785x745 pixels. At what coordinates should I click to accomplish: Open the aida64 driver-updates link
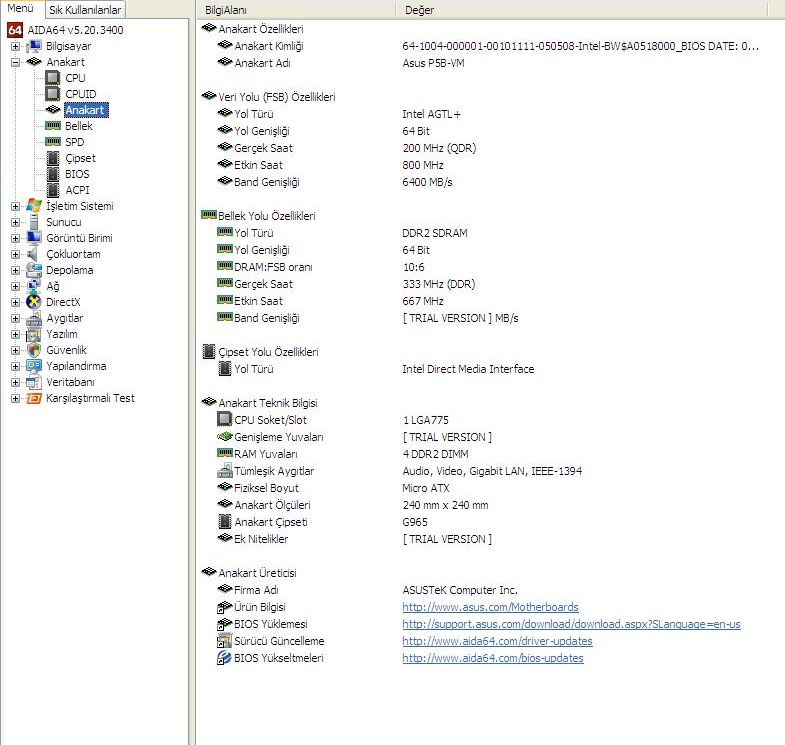pyautogui.click(x=497, y=641)
